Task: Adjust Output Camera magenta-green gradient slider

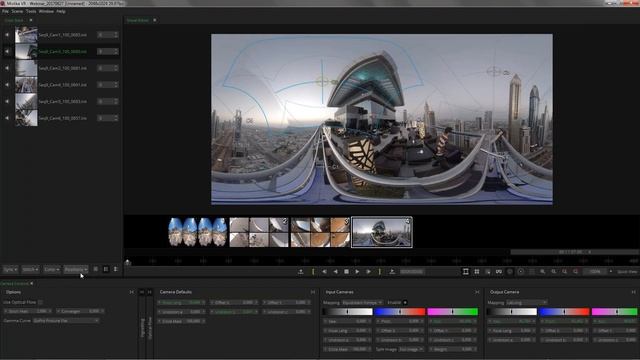Action: click(x=614, y=312)
